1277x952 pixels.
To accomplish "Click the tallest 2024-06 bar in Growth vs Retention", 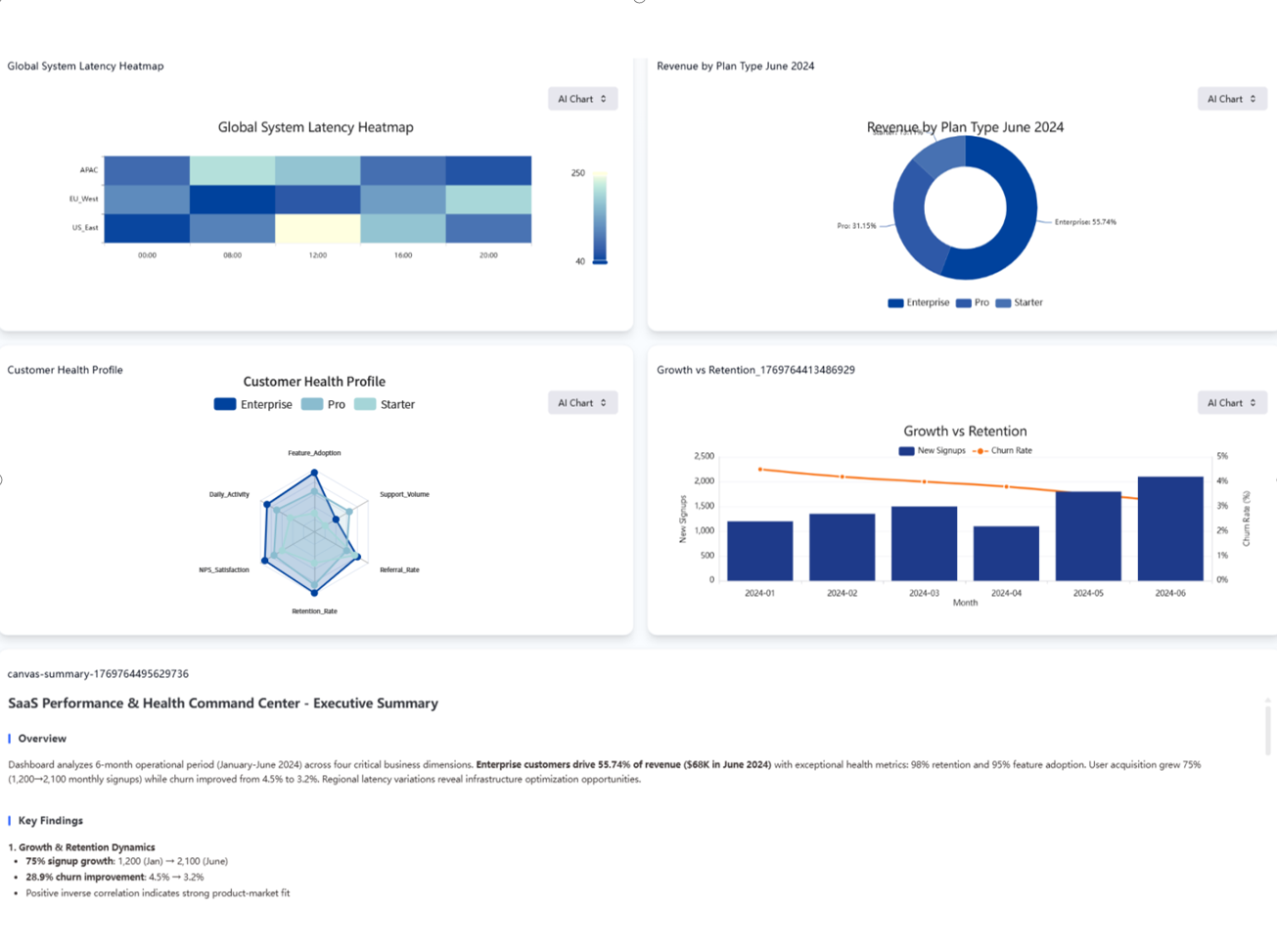I will 1170,528.
